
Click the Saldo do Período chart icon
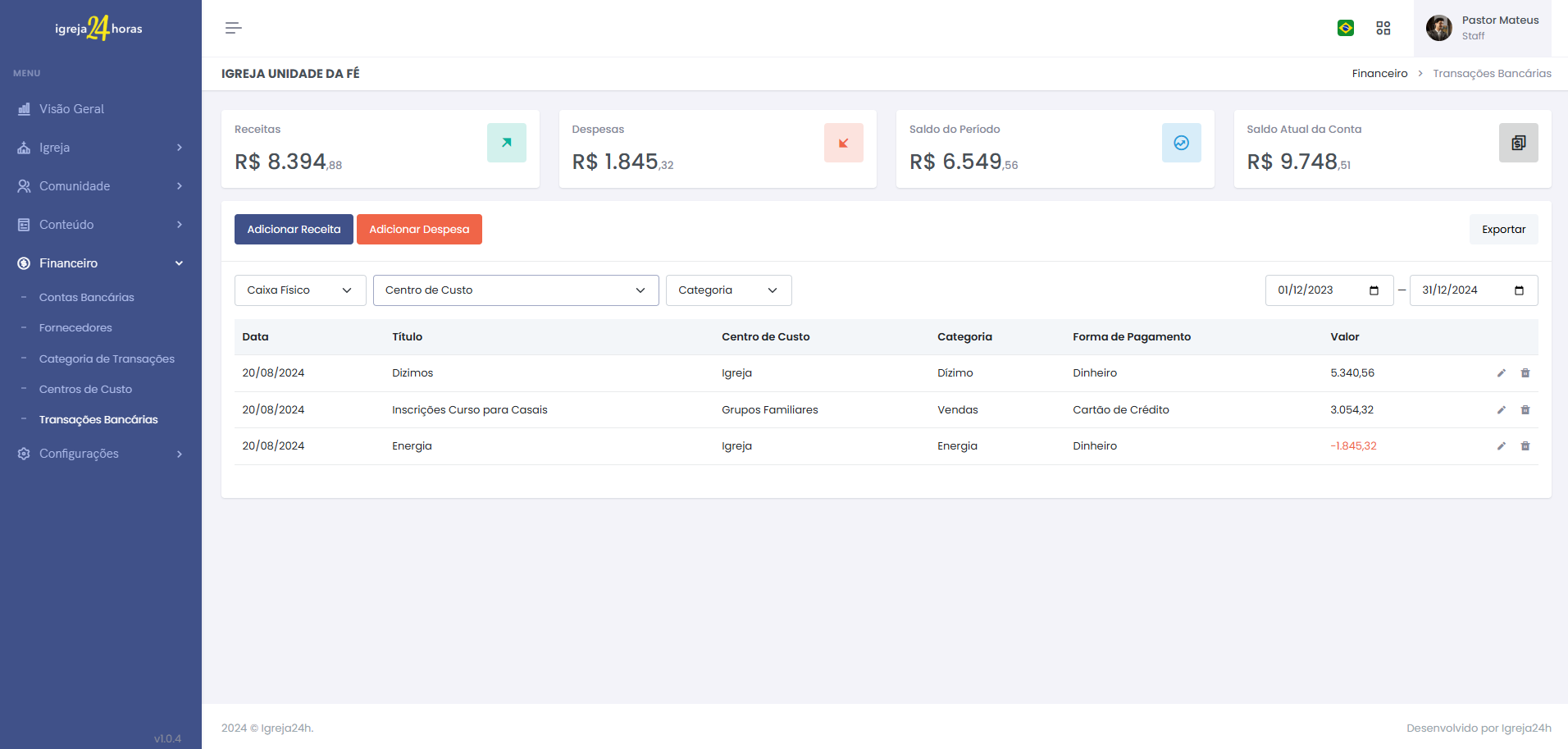click(x=1181, y=143)
